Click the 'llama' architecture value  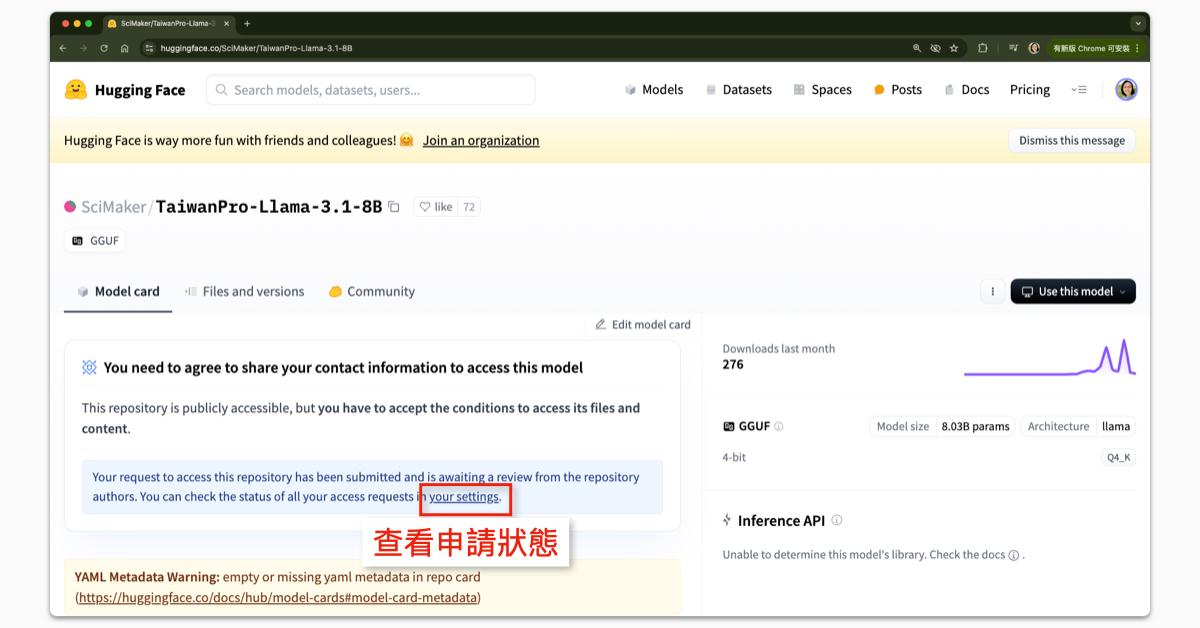tap(1116, 426)
